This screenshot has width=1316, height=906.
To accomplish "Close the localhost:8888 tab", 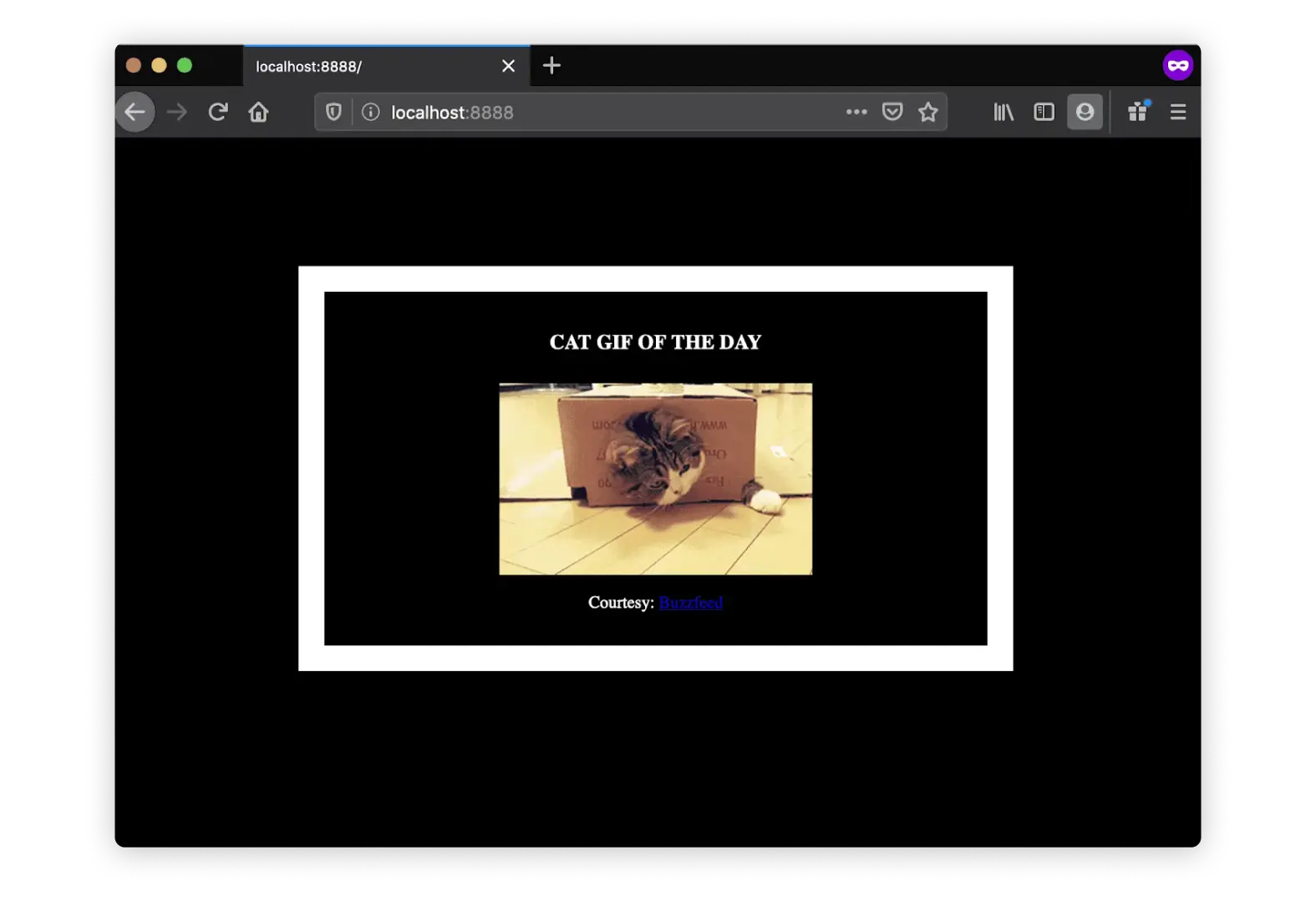I will [508, 66].
